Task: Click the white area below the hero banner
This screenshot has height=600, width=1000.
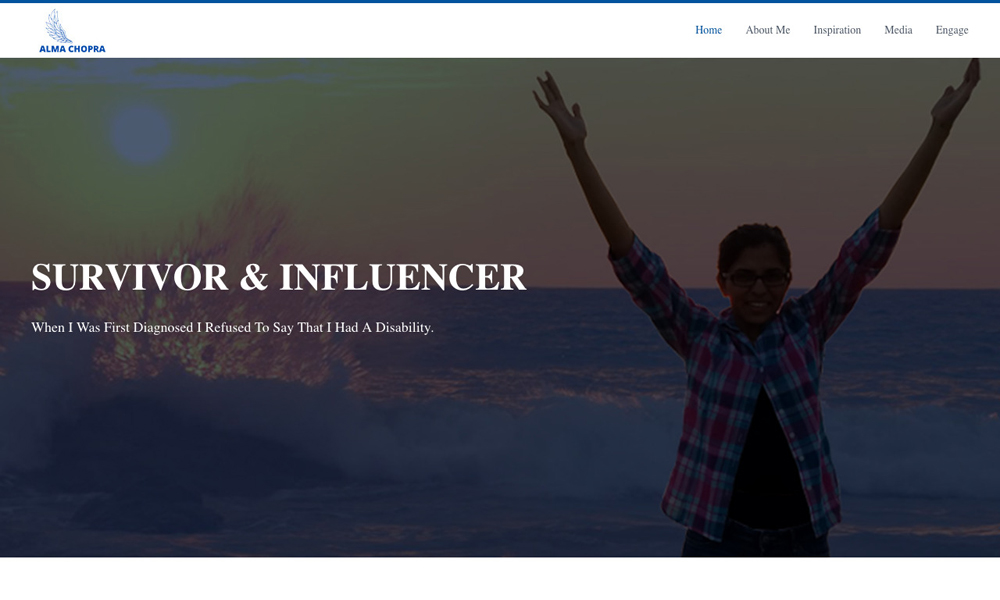Action: coord(500,578)
